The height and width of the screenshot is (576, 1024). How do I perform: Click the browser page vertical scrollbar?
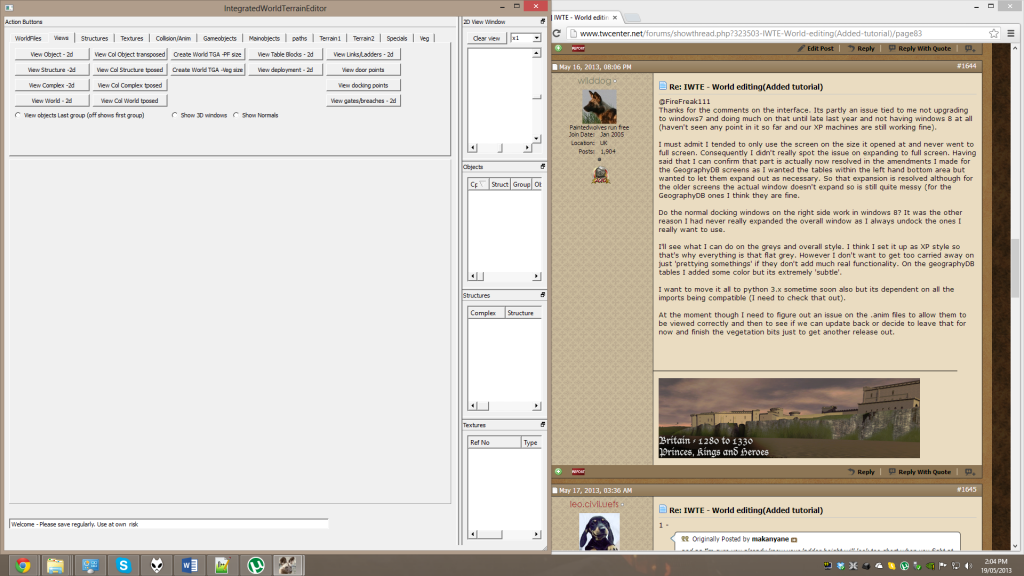click(1016, 250)
